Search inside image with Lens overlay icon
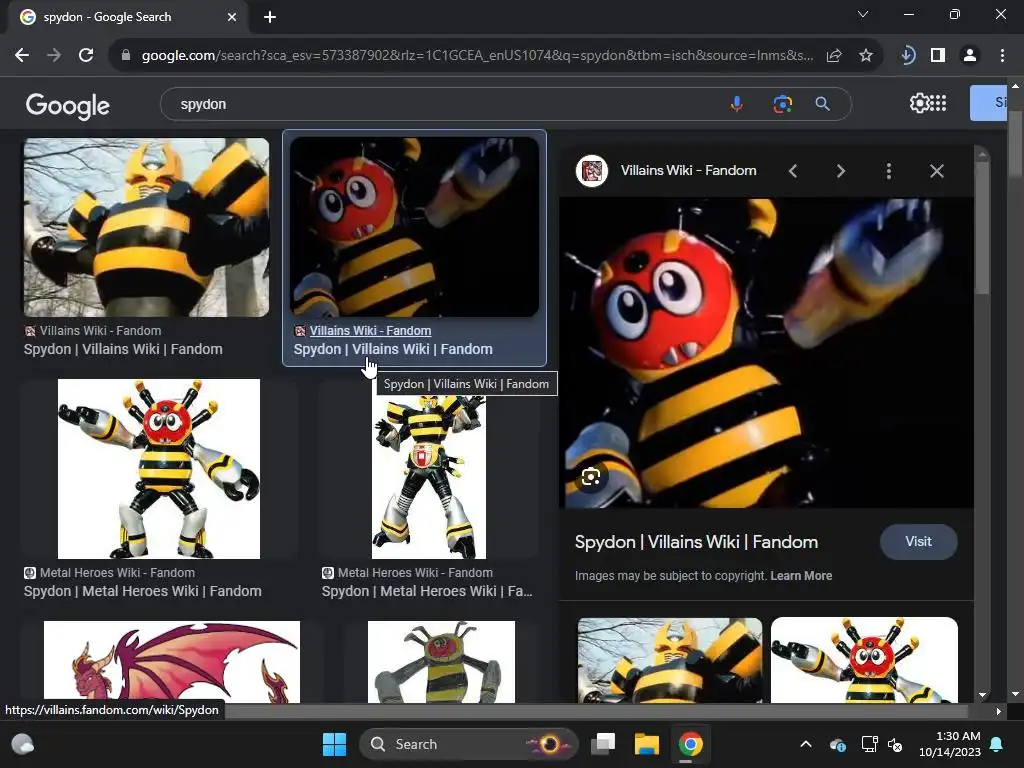Screen dimensions: 1024x768 coord(591,477)
